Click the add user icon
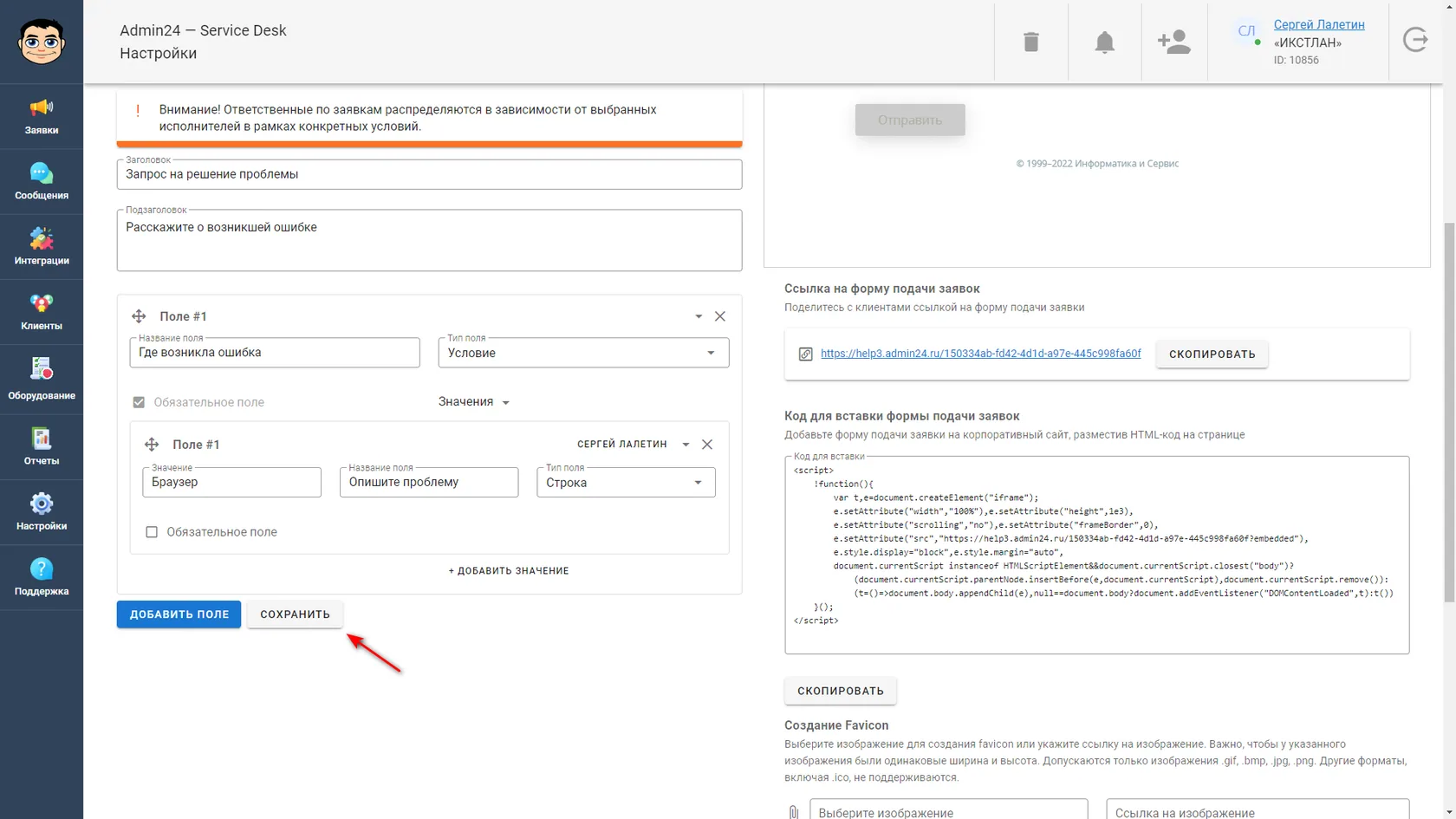 [x=1173, y=42]
